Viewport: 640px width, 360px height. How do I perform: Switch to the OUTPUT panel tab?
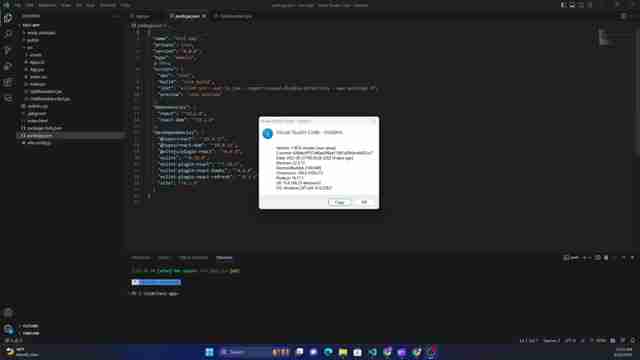click(x=164, y=258)
